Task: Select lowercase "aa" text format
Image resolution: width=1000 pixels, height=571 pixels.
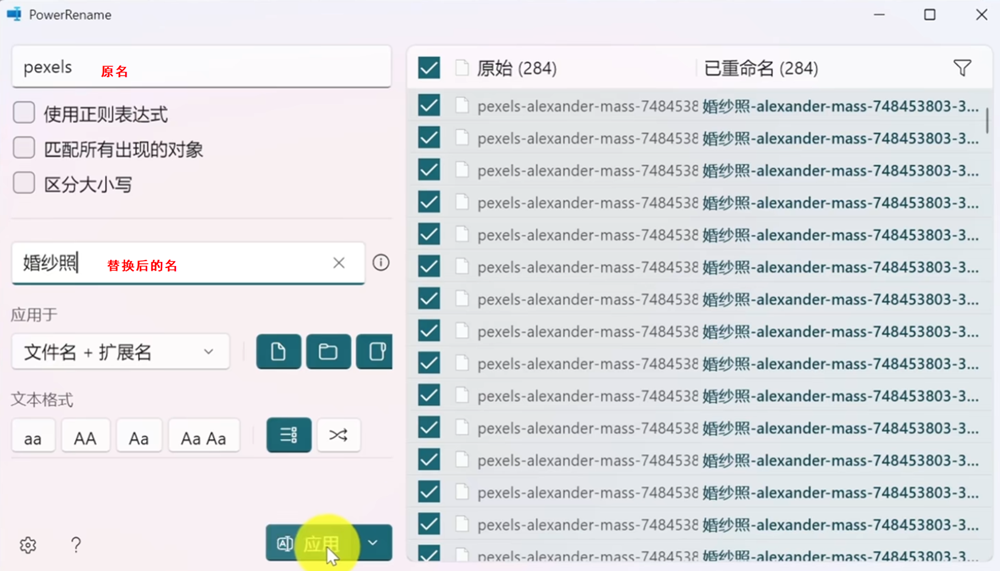Action: [33, 437]
